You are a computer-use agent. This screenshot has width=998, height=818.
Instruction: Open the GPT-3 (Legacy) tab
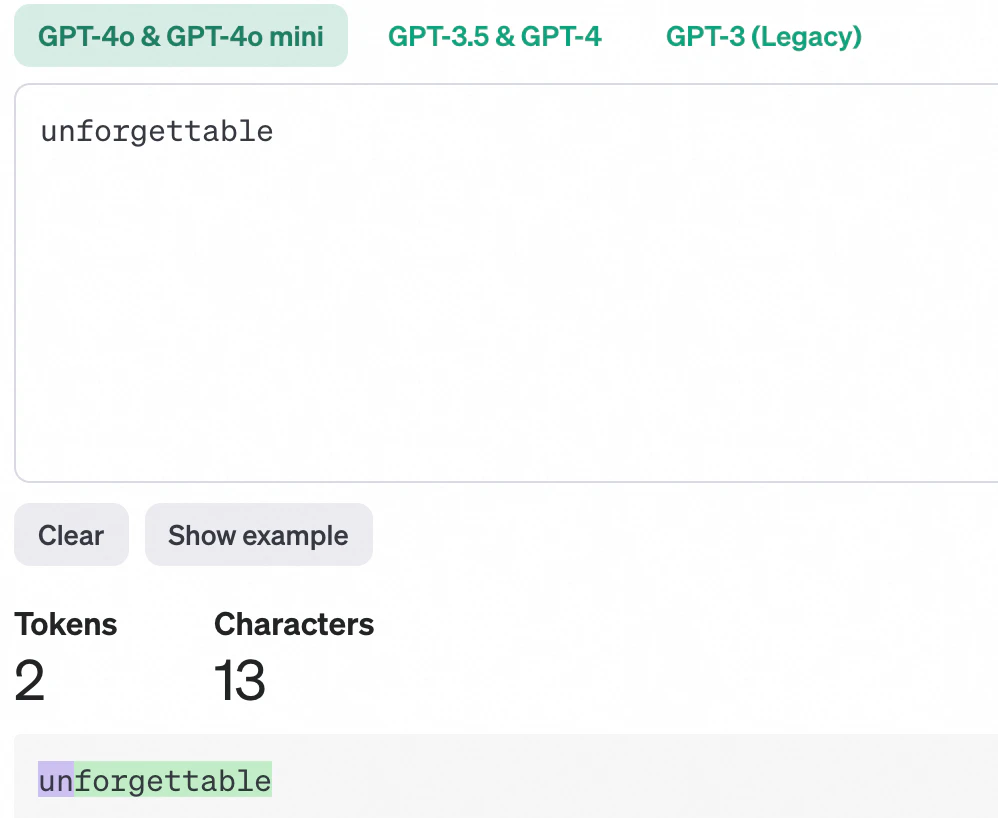(x=764, y=36)
